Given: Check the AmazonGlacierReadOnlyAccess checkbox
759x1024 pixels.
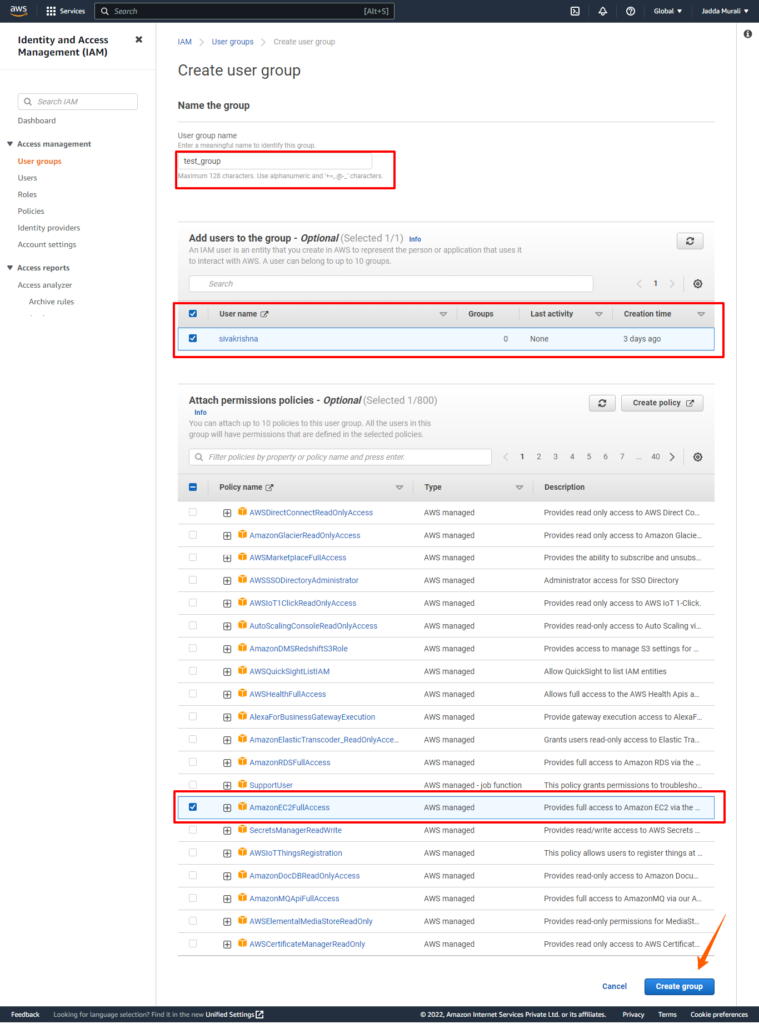Looking at the screenshot, I should point(193,535).
